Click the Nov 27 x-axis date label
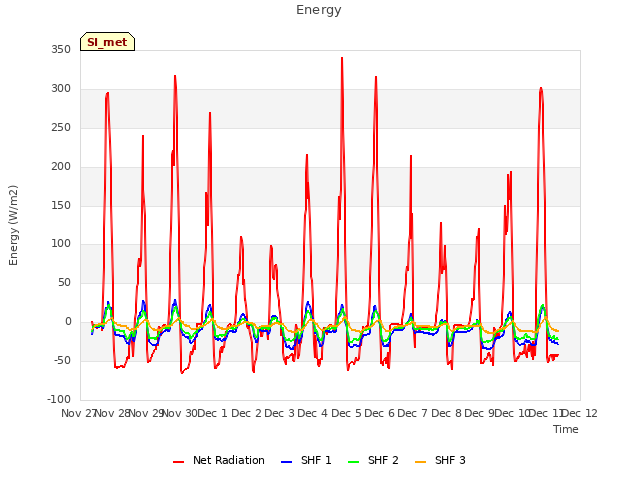640x480 pixels. [x=78, y=413]
